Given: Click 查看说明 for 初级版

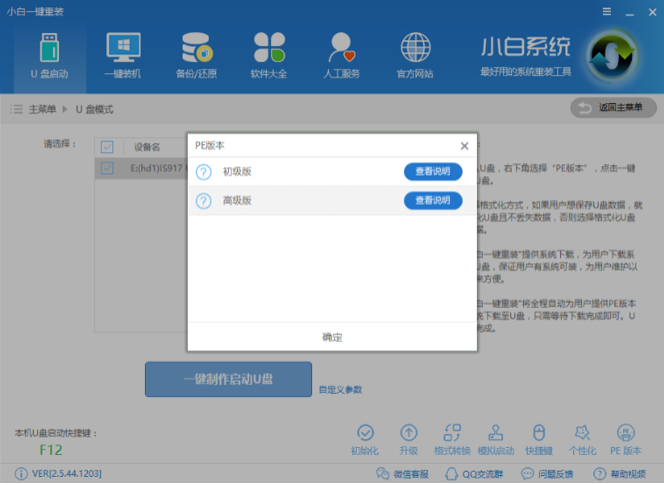Looking at the screenshot, I should (x=432, y=172).
